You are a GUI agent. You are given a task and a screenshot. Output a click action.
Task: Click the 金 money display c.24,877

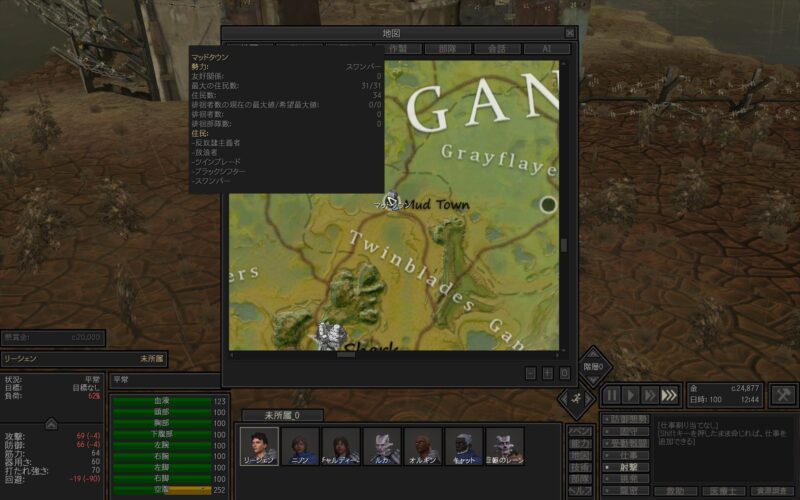tap(724, 388)
